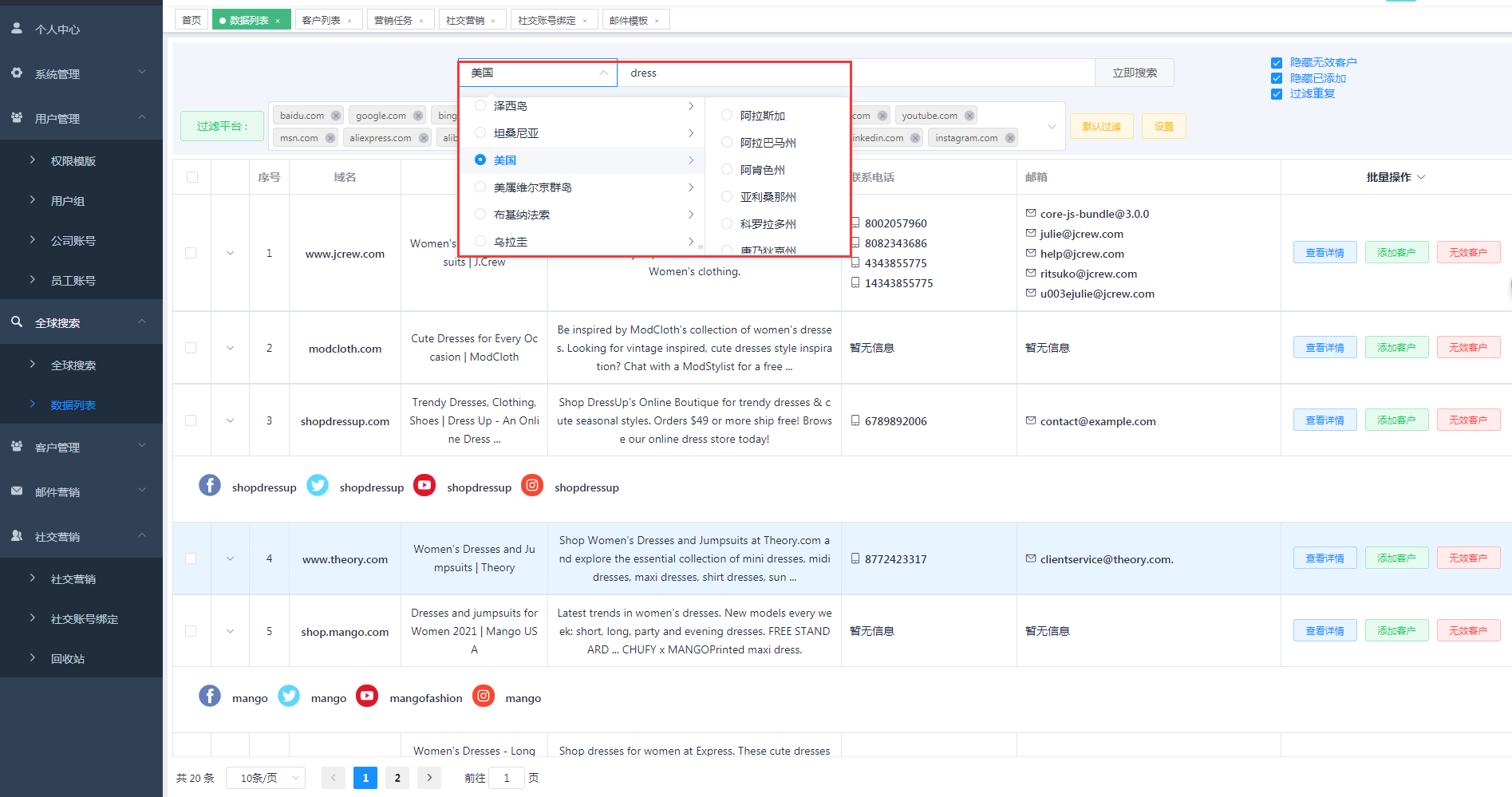Select the 泽西岛 radio option
The image size is (1512, 797).
[480, 105]
